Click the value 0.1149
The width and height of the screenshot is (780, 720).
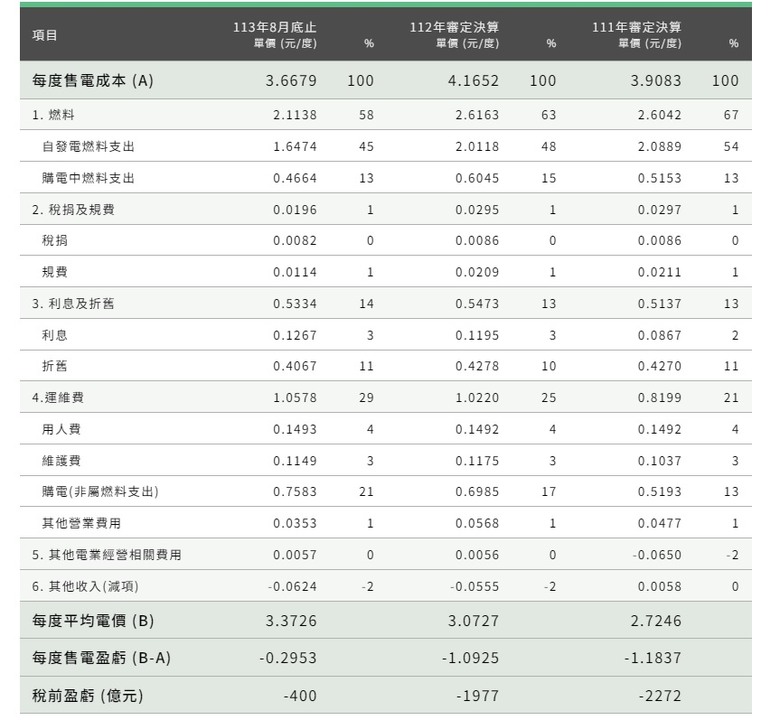tap(294, 461)
